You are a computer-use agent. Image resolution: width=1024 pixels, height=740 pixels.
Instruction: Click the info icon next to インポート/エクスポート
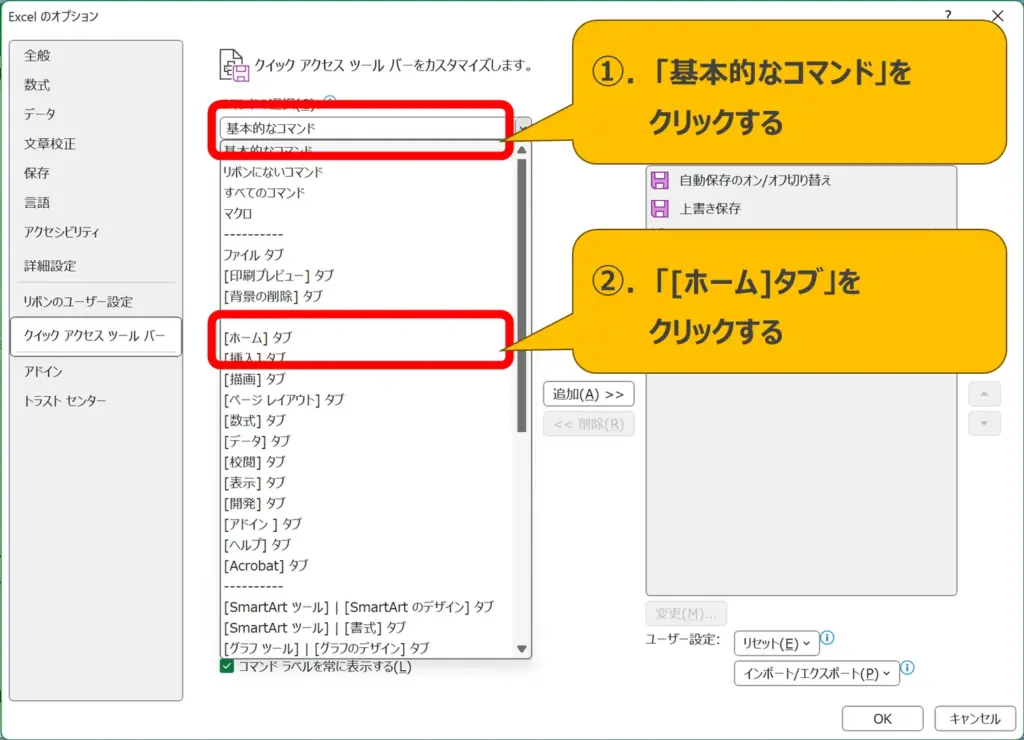click(908, 669)
